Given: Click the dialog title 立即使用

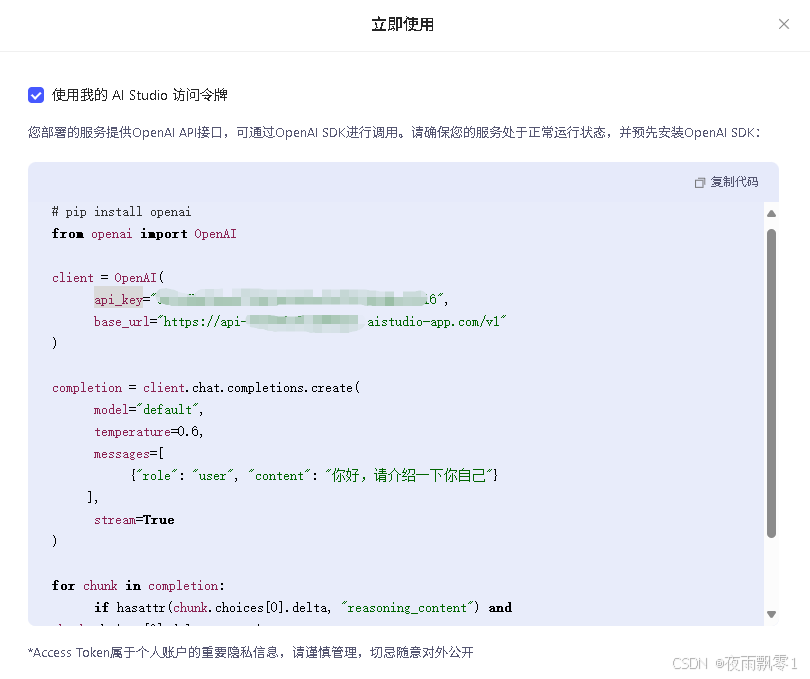Looking at the screenshot, I should 403,24.
